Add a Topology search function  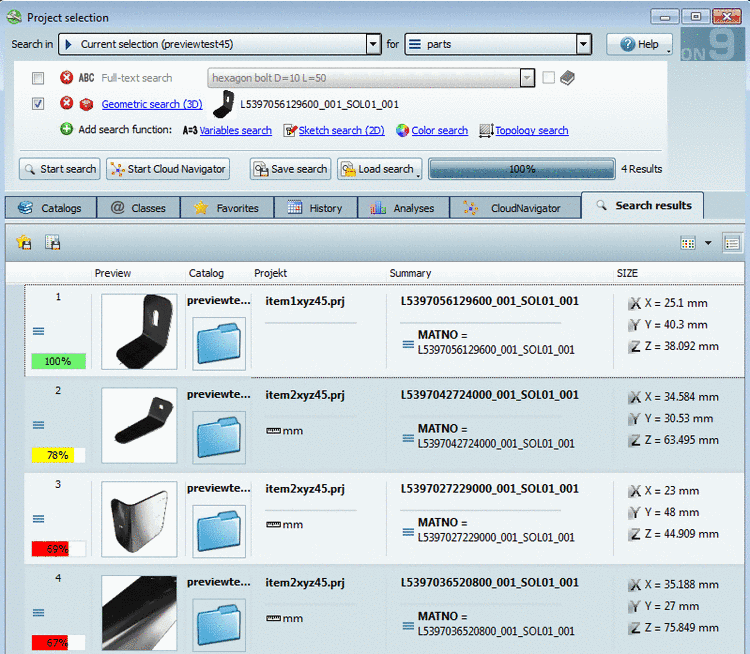[532, 130]
